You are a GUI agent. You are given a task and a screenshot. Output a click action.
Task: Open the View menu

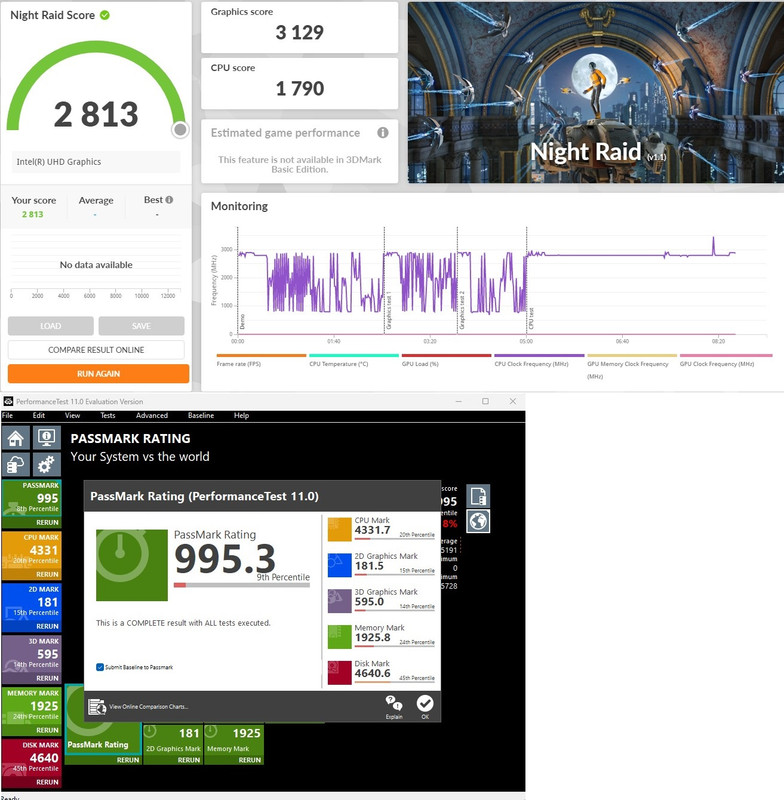pos(72,415)
